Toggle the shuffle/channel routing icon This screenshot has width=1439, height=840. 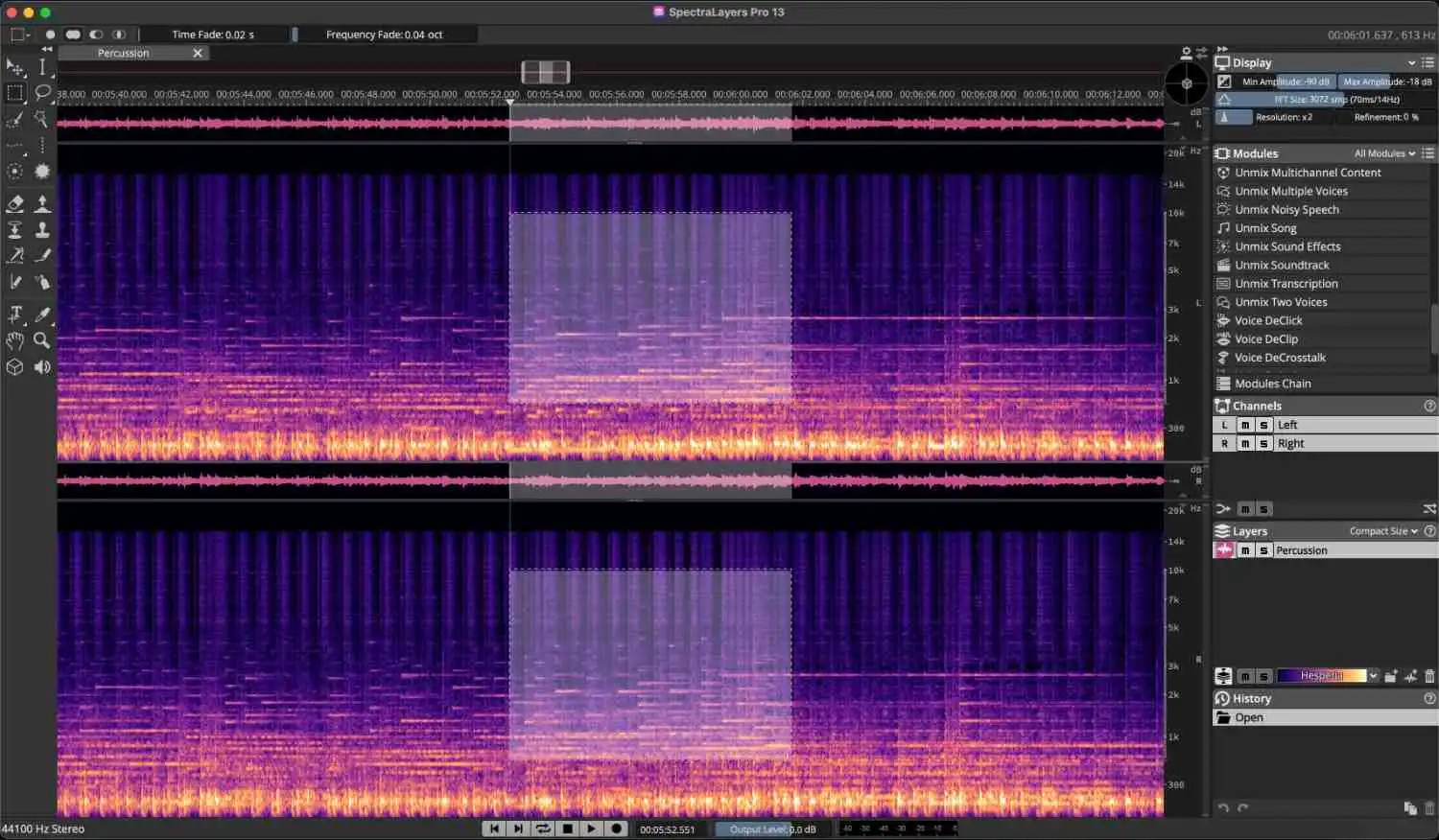coord(1429,509)
